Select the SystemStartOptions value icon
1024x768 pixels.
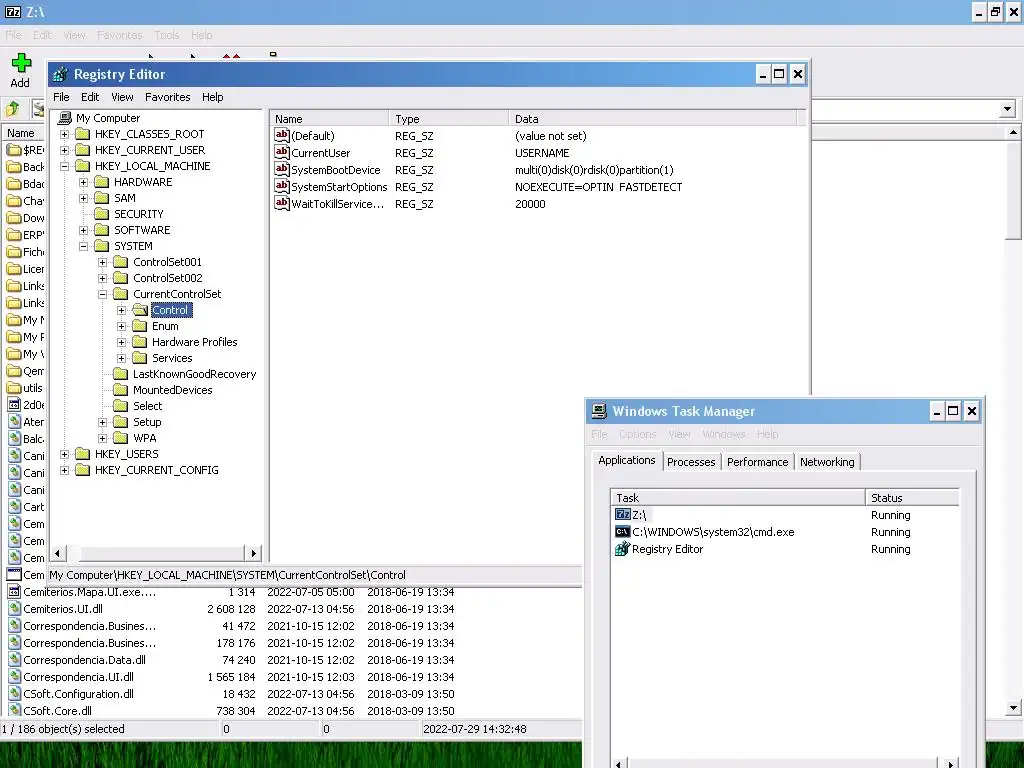[281, 186]
